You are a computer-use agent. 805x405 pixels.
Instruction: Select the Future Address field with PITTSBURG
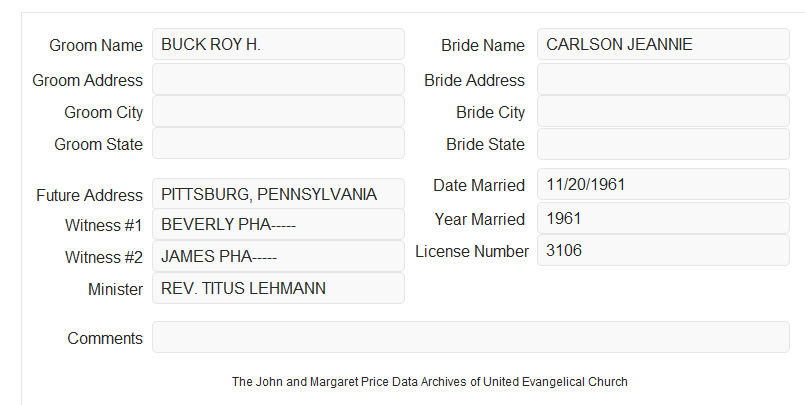click(x=278, y=194)
